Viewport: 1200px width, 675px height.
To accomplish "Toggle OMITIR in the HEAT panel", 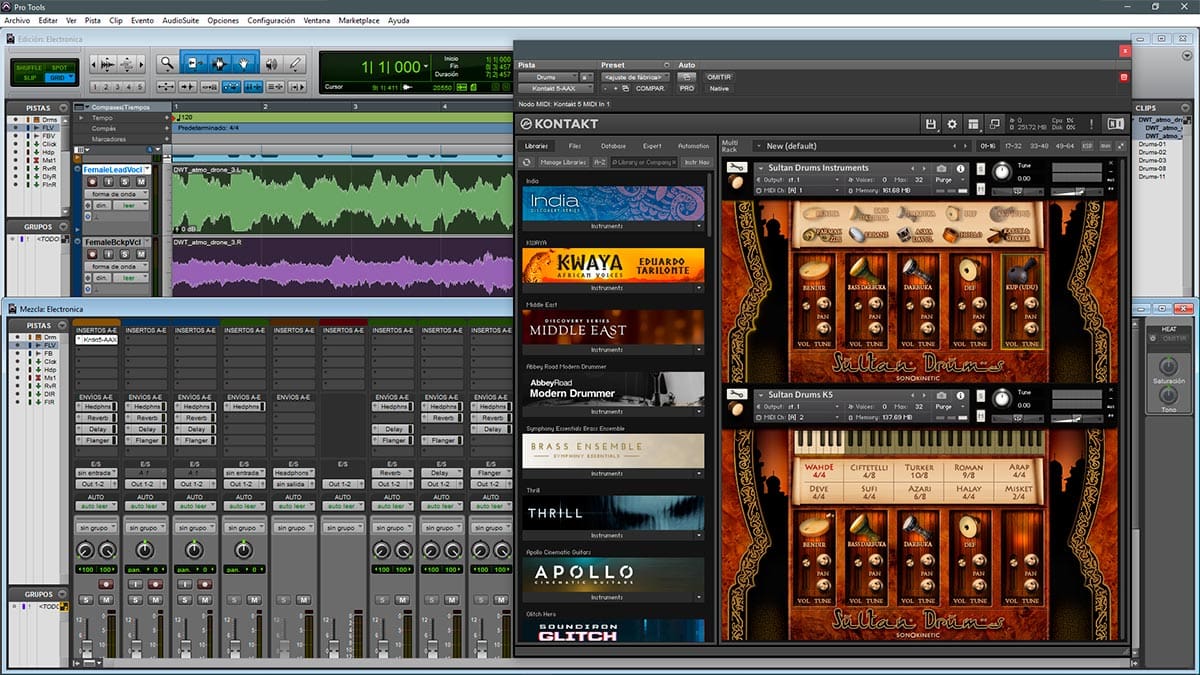I will click(1173, 338).
